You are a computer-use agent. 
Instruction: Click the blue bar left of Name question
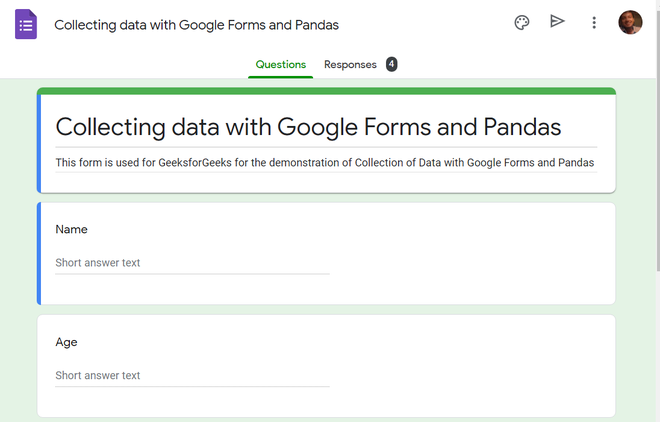40,253
